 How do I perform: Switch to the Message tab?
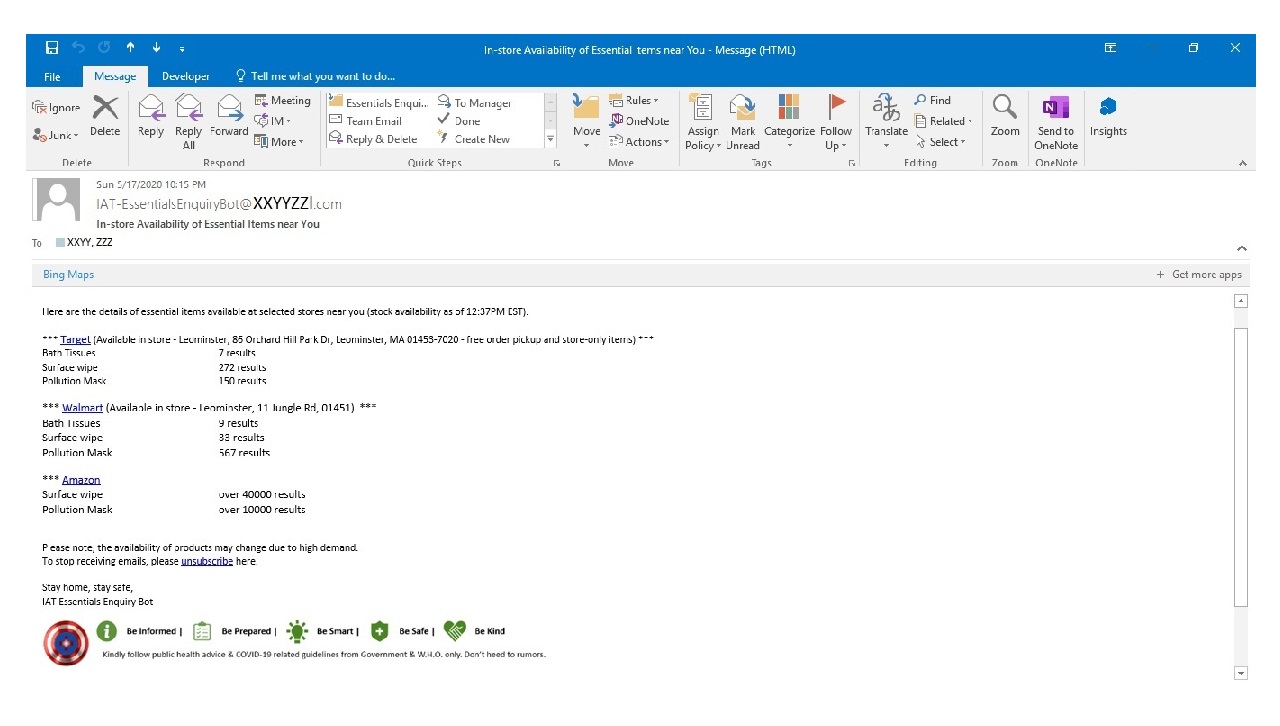115,76
